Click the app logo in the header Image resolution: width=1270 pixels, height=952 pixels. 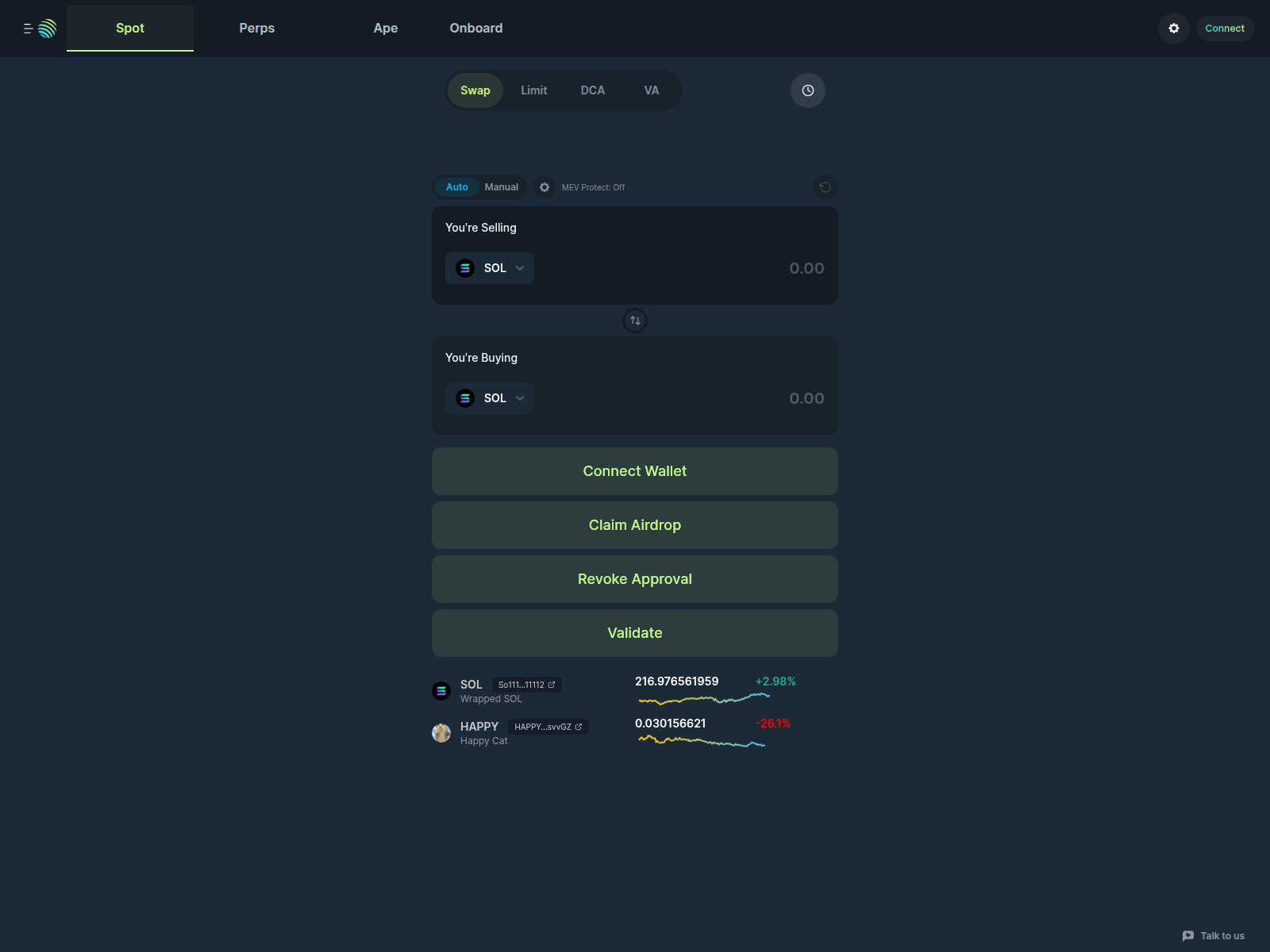click(x=45, y=28)
